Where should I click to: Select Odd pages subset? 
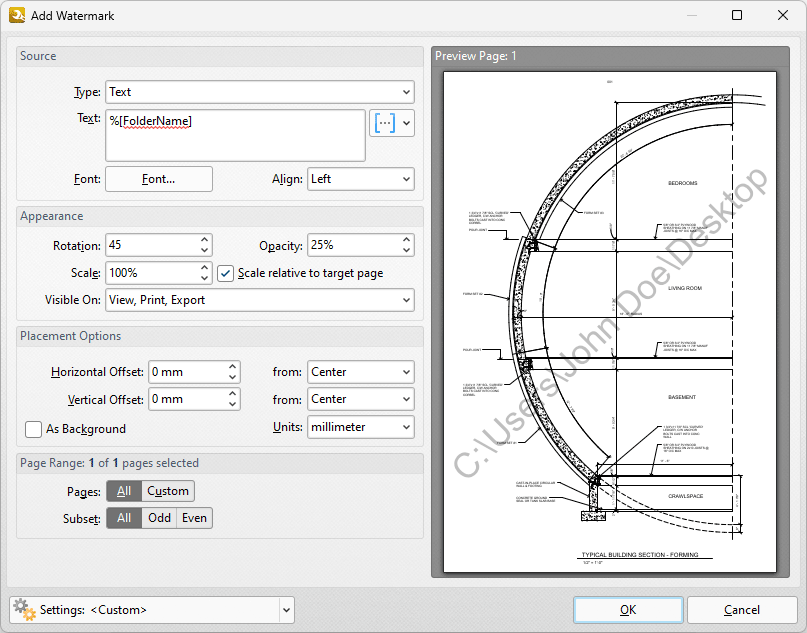pos(159,518)
